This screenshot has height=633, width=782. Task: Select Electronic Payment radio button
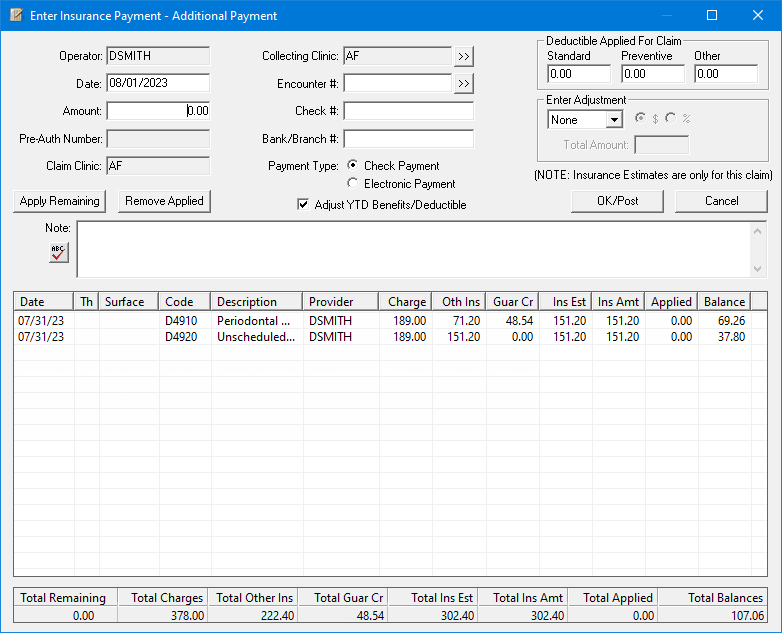353,183
